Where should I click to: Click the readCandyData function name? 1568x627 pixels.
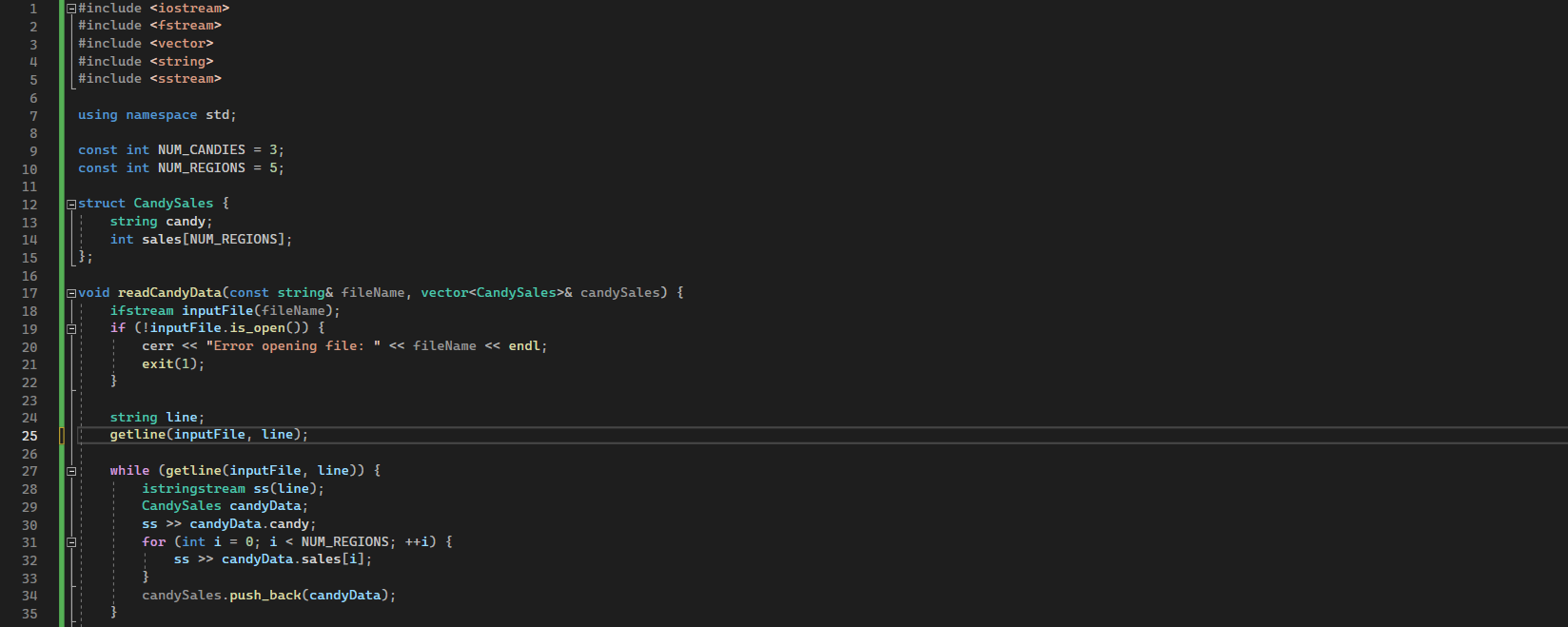(169, 293)
